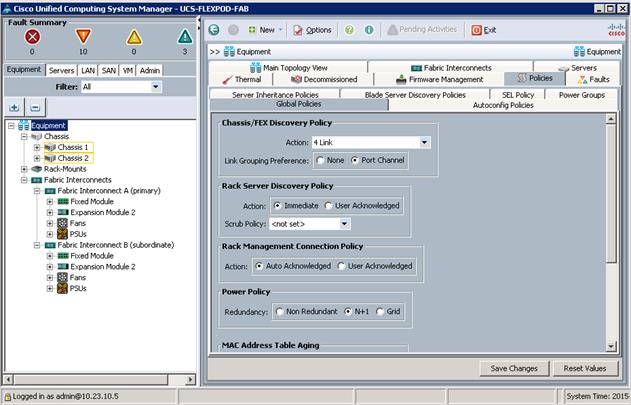Image resolution: width=631 pixels, height=405 pixels.
Task: Select Immediate rack server discovery action
Action: (277, 206)
